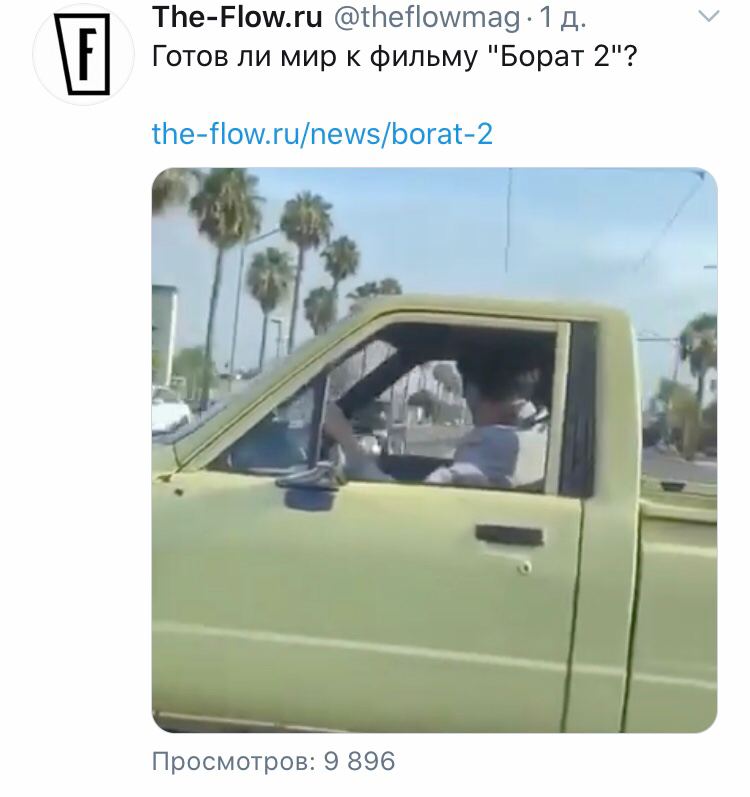Tap the truck's side mirror in video
Viewport: 750px width, 797px height.
click(x=311, y=488)
